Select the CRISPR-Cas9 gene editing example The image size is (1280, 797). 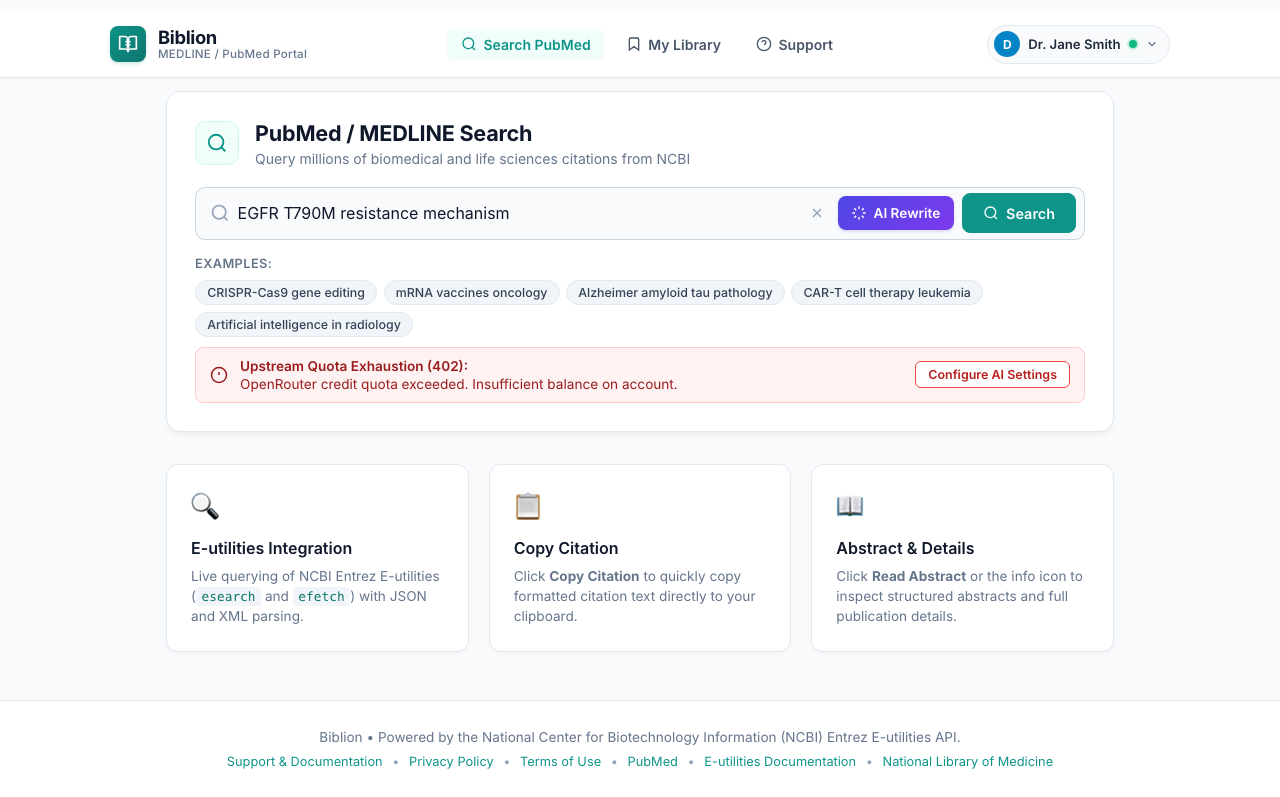click(286, 292)
